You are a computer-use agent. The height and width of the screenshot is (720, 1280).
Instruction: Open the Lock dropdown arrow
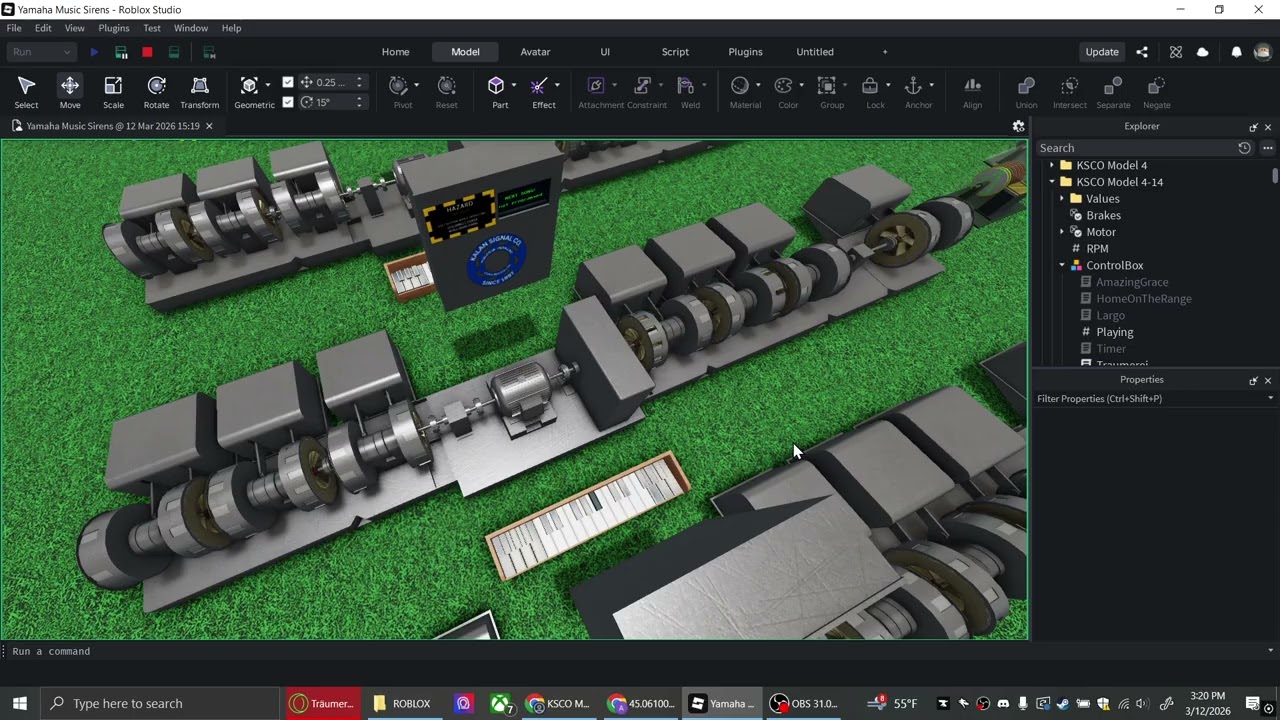[x=888, y=85]
